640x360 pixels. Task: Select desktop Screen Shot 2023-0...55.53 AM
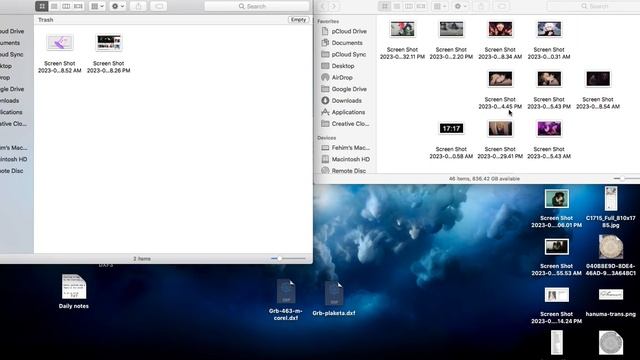[x=557, y=257]
